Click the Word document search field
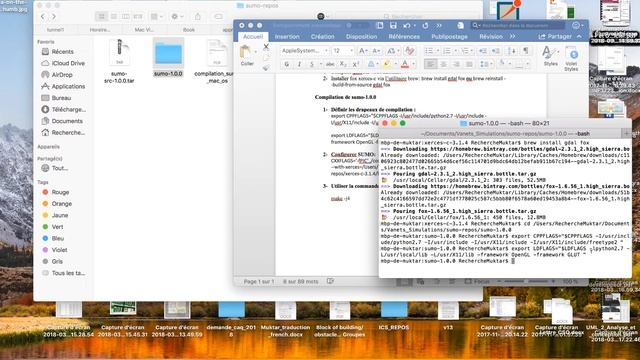Viewport: 640px width, 360px height. 518,25
